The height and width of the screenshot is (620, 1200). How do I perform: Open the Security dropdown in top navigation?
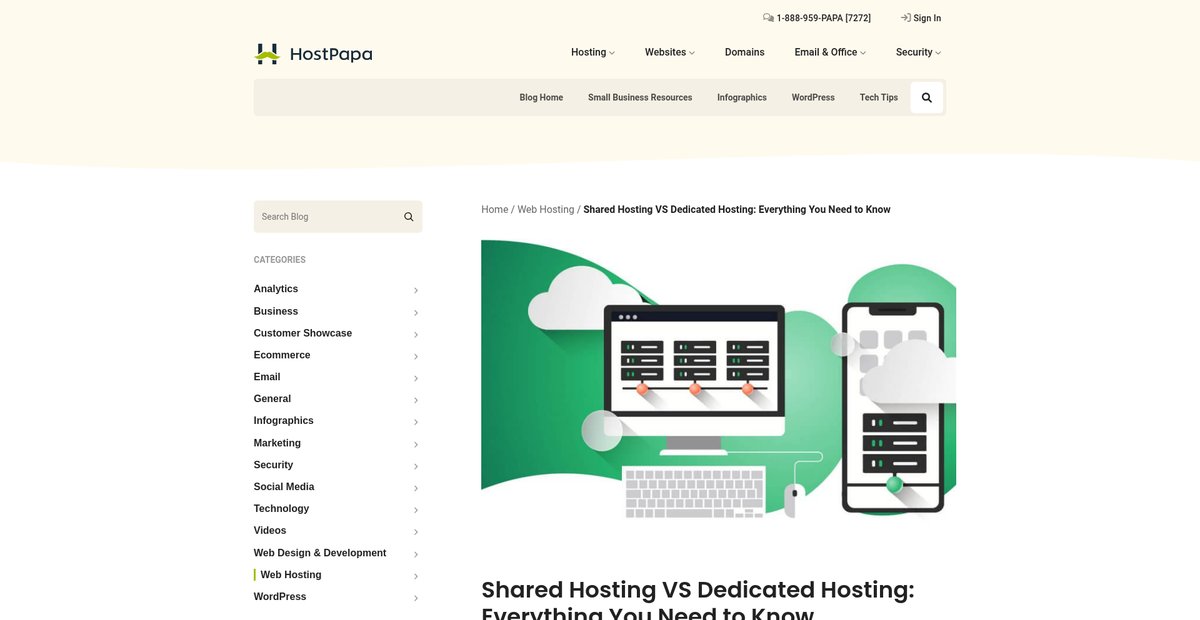click(918, 52)
